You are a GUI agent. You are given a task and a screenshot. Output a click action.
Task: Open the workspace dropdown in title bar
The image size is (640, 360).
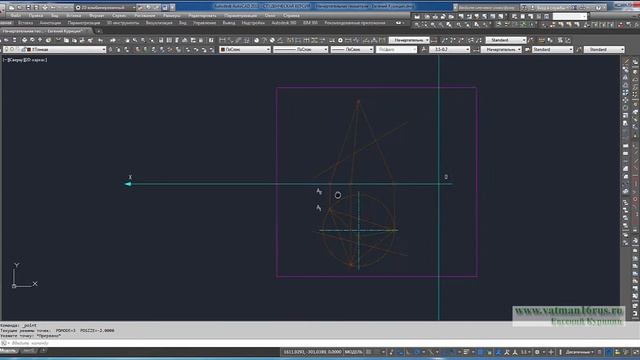pos(105,7)
